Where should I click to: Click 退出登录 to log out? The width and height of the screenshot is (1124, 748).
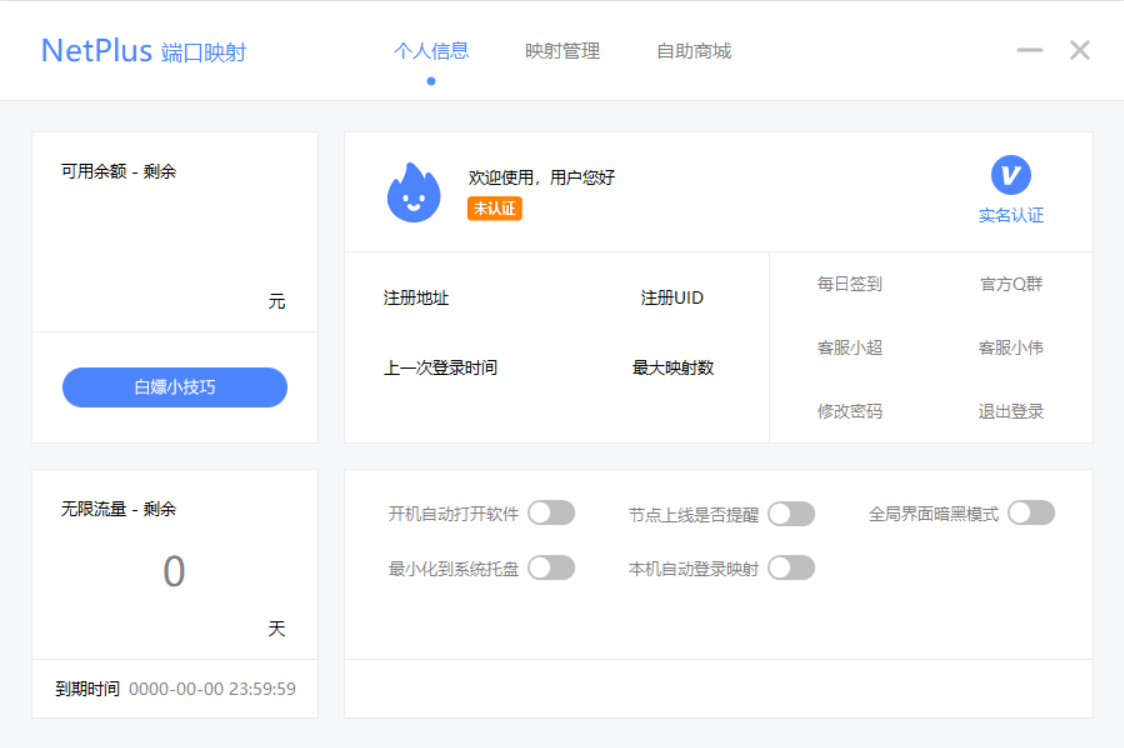tap(1010, 411)
